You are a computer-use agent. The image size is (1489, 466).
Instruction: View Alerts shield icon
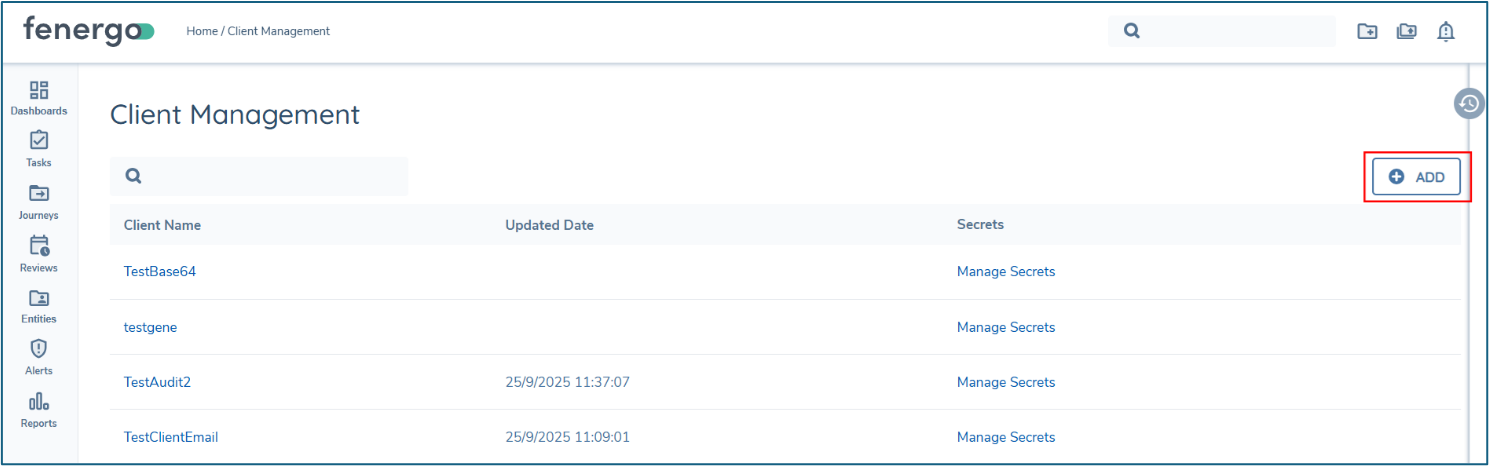[x=39, y=350]
